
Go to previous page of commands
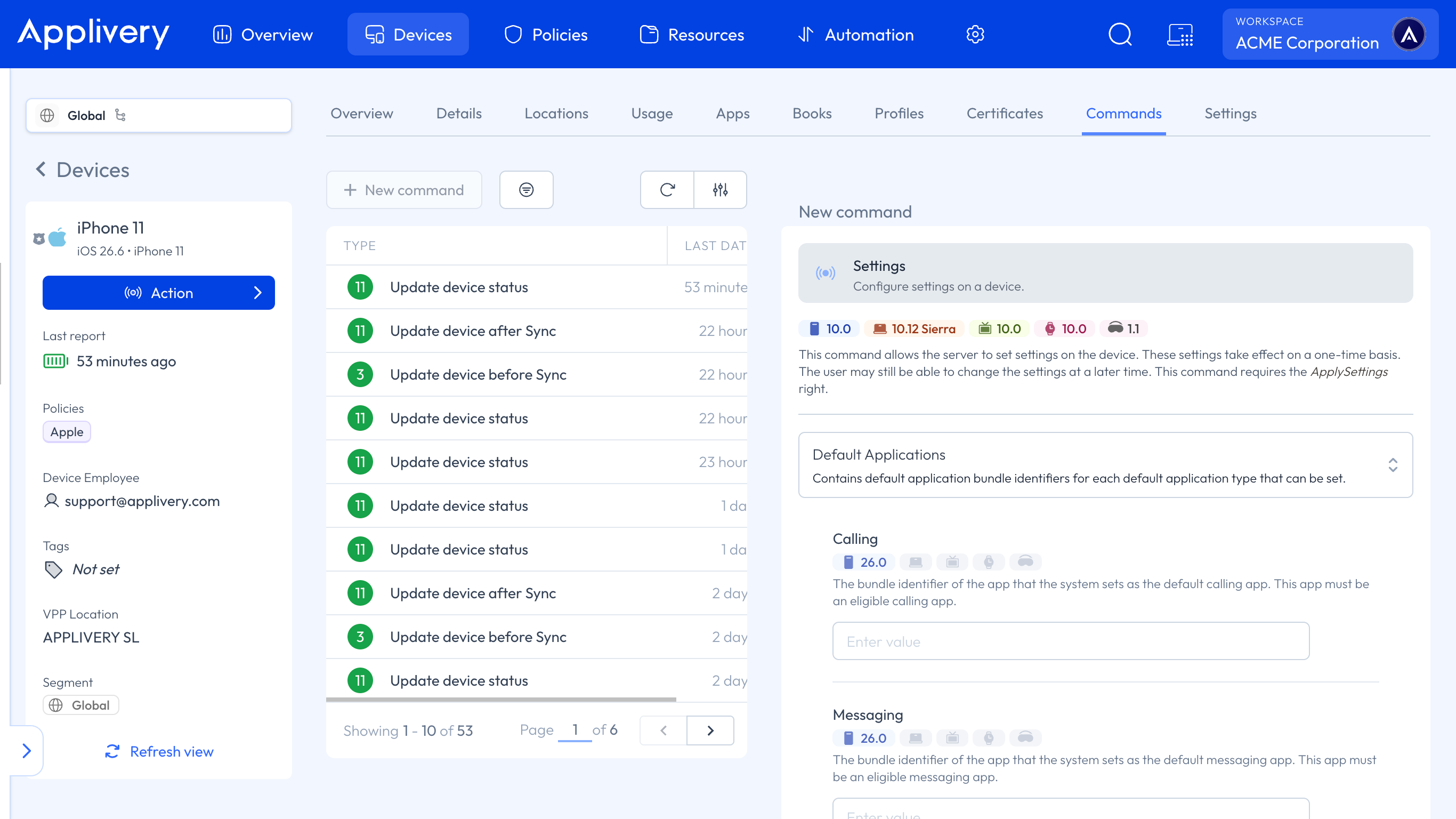664,730
